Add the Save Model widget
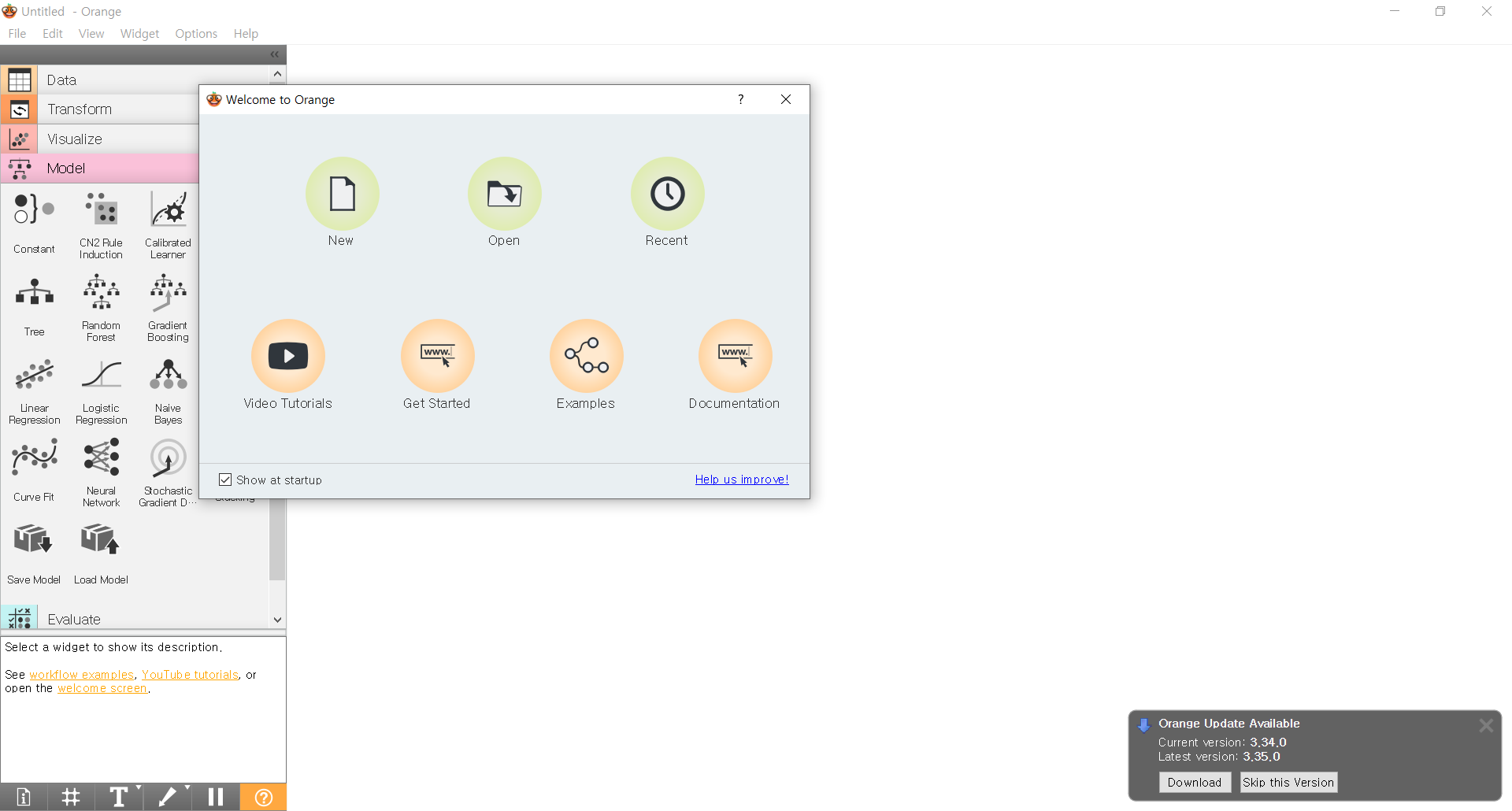The width and height of the screenshot is (1512, 811). (x=34, y=554)
